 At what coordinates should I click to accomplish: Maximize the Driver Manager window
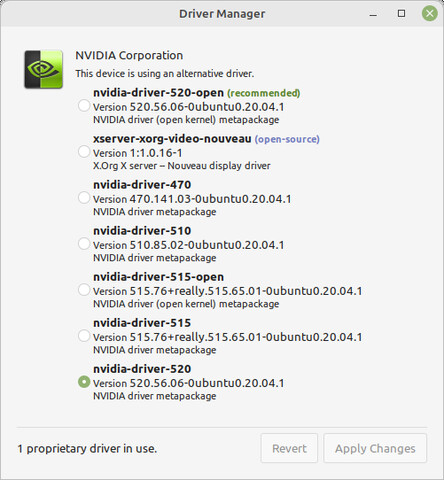click(x=401, y=14)
